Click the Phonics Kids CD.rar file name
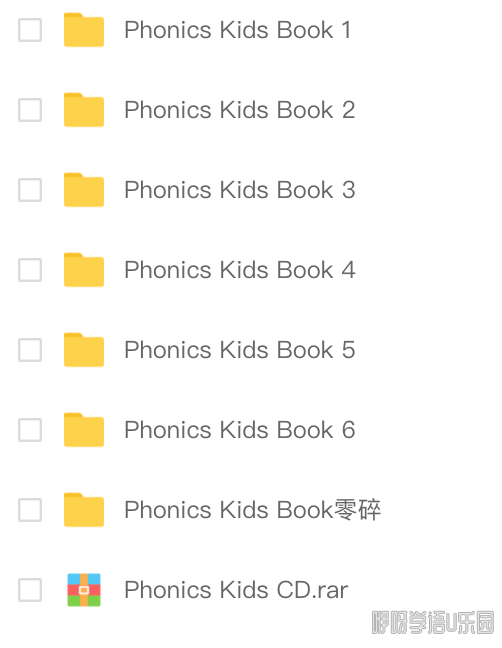This screenshot has width=502, height=648. [x=236, y=590]
